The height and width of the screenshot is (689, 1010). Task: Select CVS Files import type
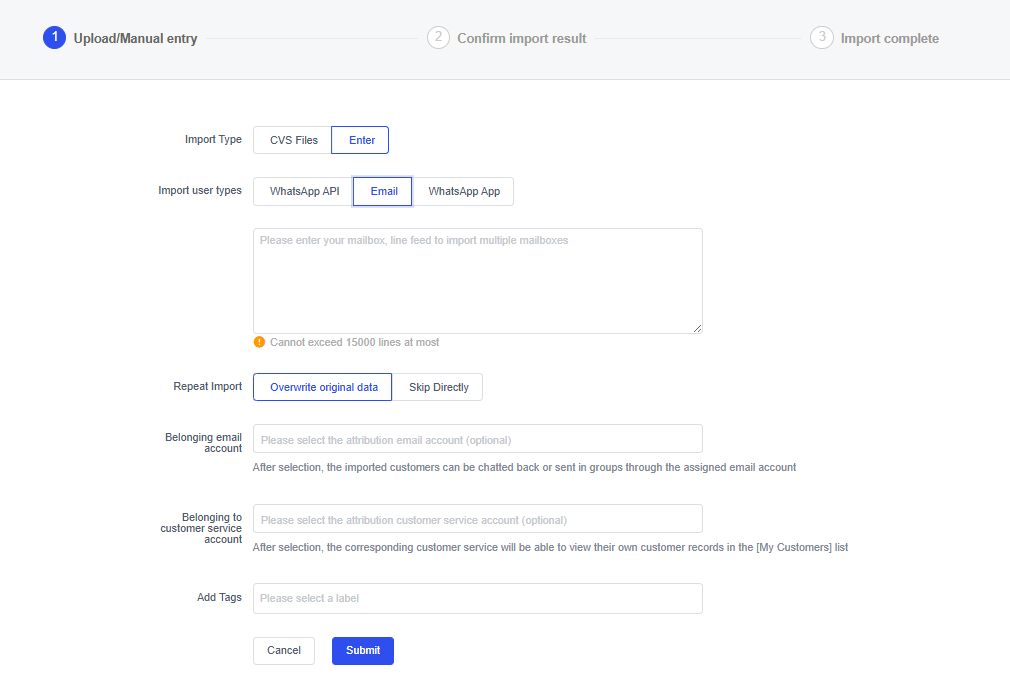tap(293, 140)
